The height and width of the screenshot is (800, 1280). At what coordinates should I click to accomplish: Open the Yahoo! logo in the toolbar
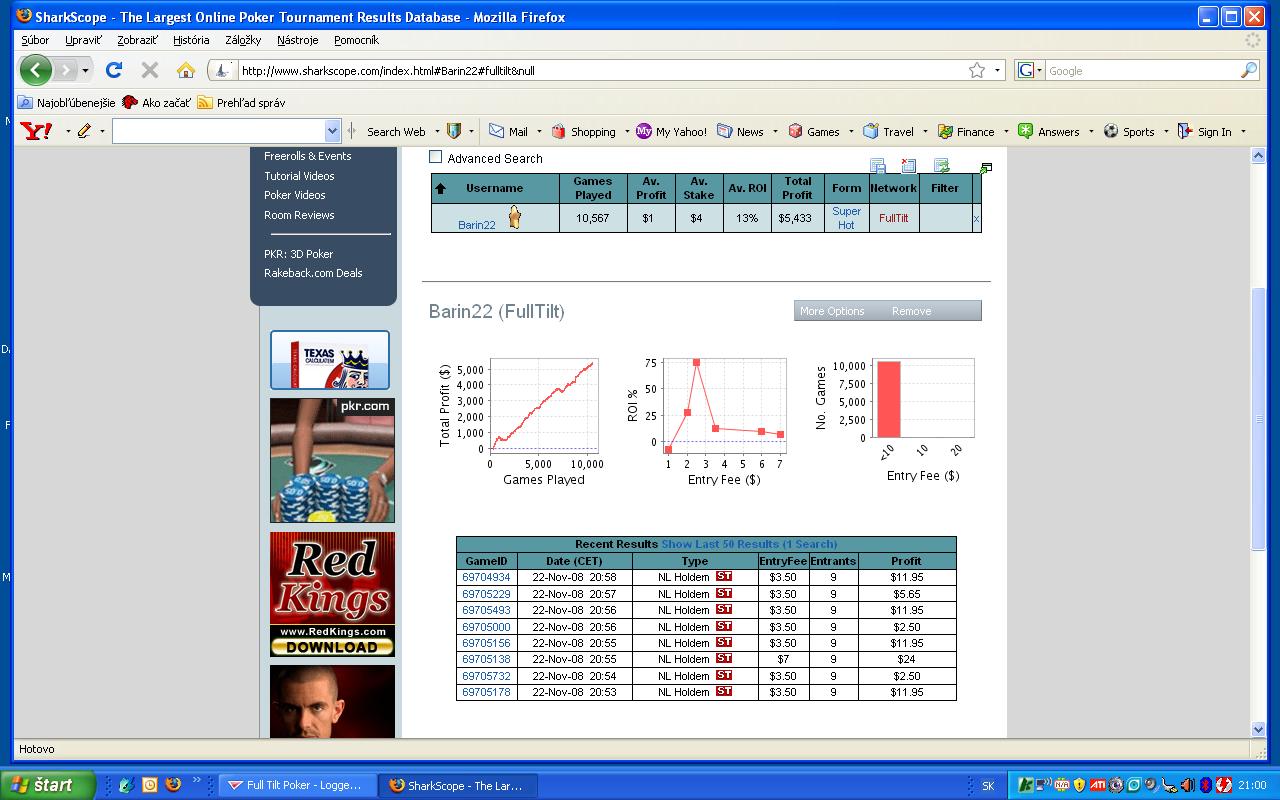[x=36, y=131]
